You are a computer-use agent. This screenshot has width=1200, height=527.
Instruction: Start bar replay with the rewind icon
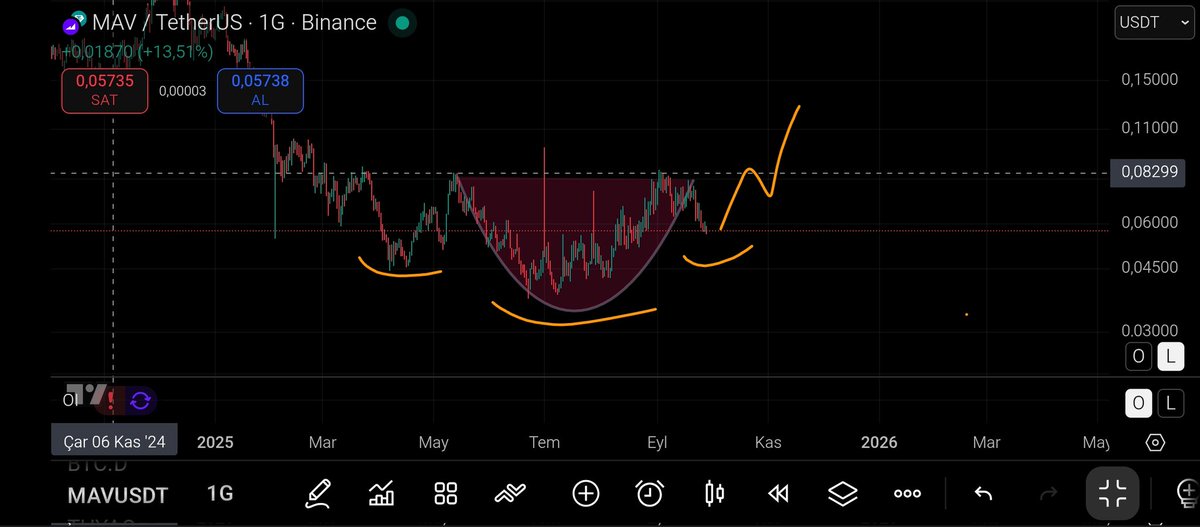[778, 492]
